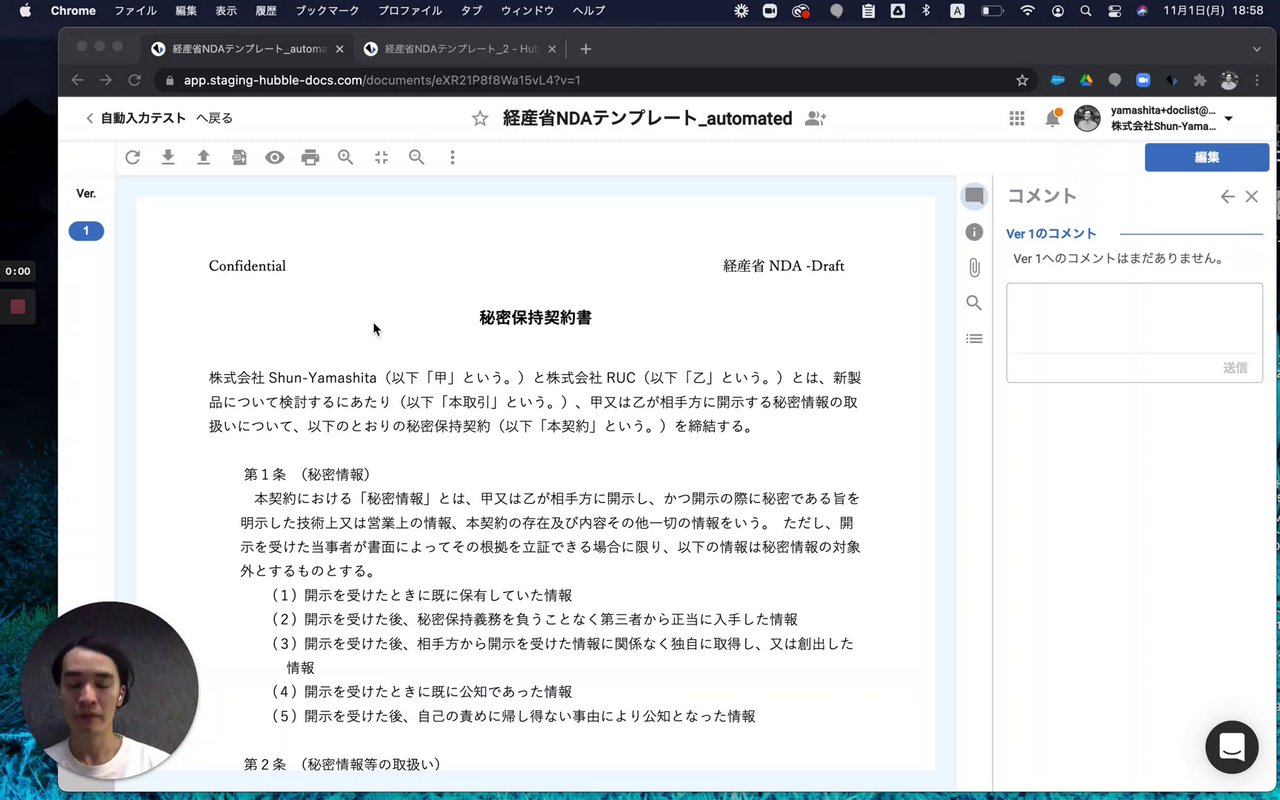Click the document export file icon

click(239, 157)
